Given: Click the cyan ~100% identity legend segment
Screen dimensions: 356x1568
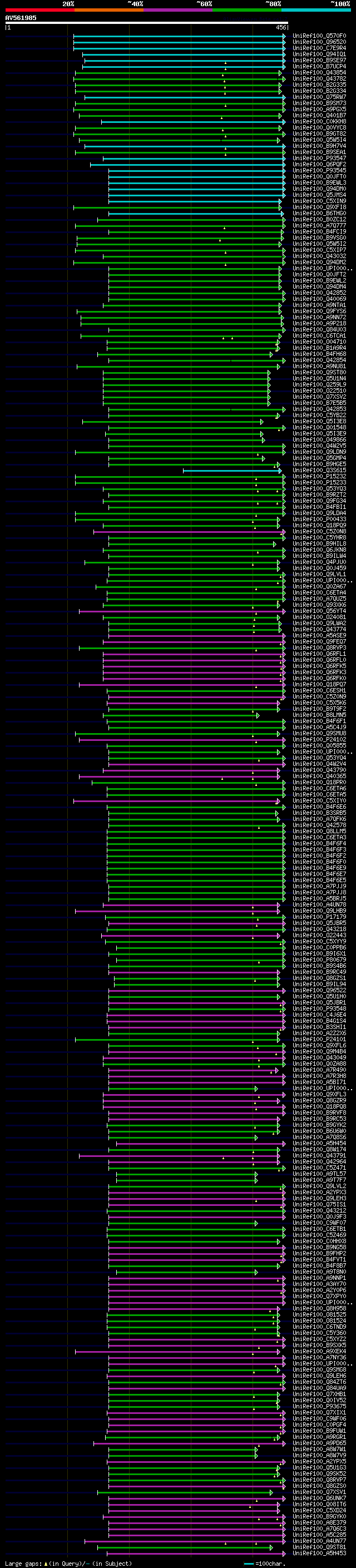Looking at the screenshot, I should 317,10.
